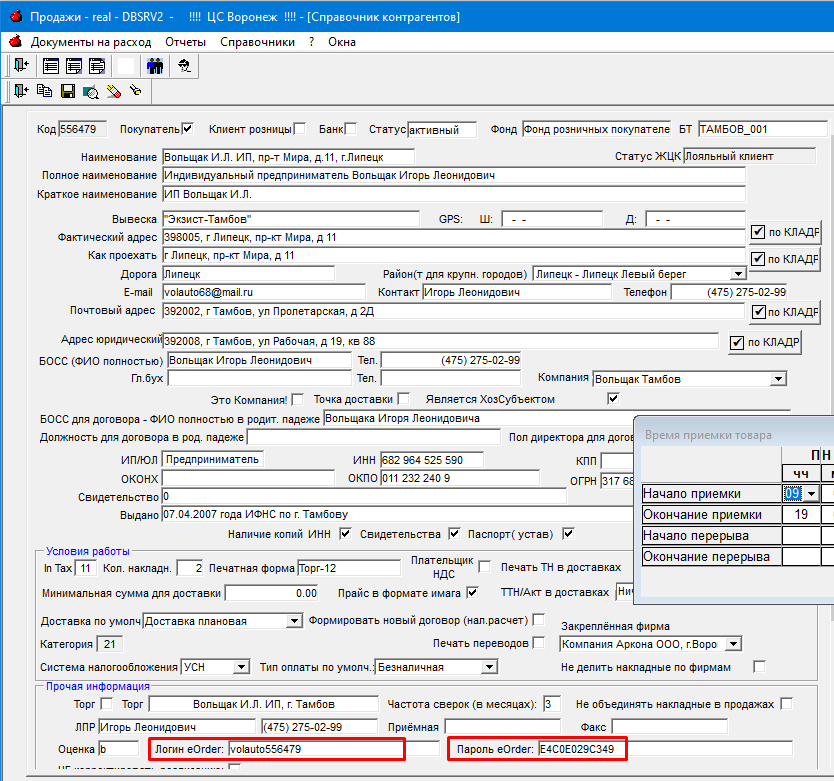Toggle Прайс в формате имага checkbox
The height and width of the screenshot is (781, 834).
pos(472,593)
